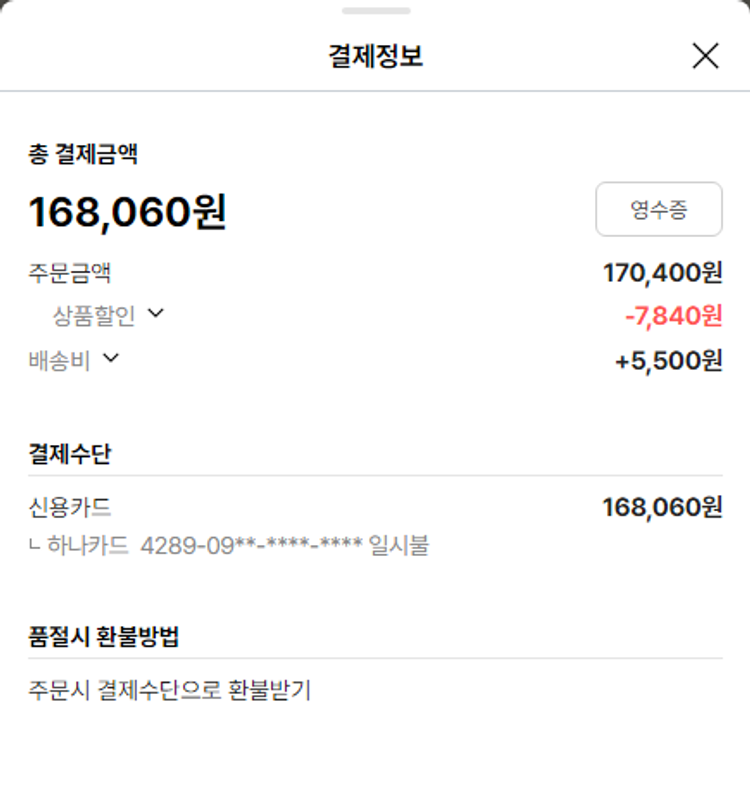Click the 신용카드 payment method label
750x810 pixels.
70,507
